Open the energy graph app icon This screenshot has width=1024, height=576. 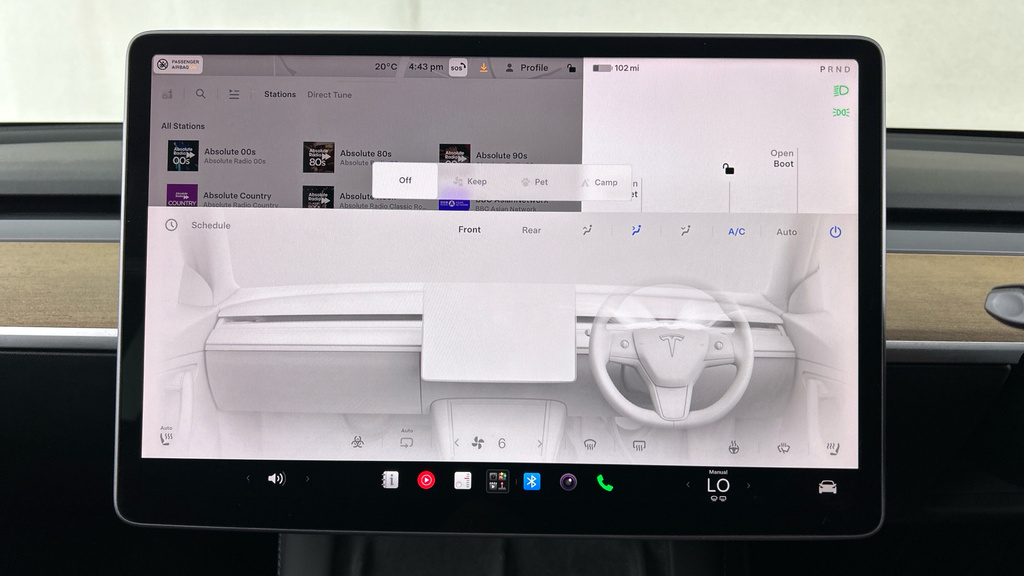462,481
